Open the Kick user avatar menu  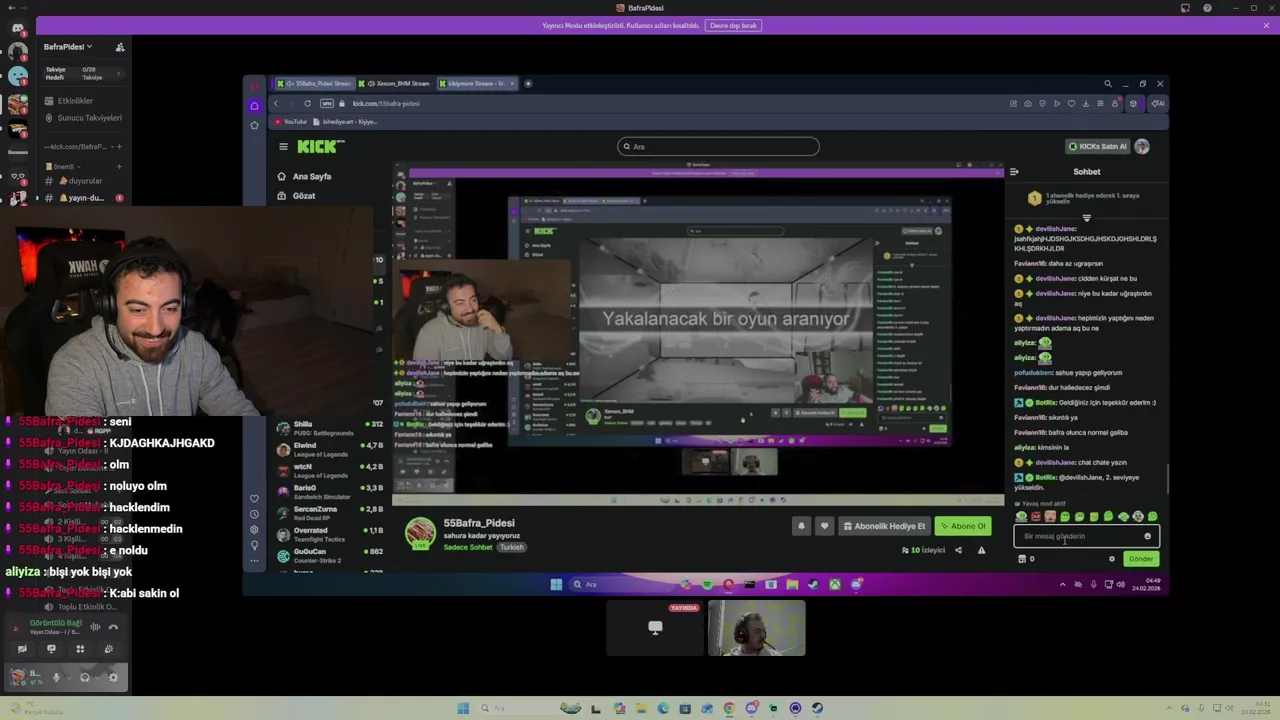1142,146
